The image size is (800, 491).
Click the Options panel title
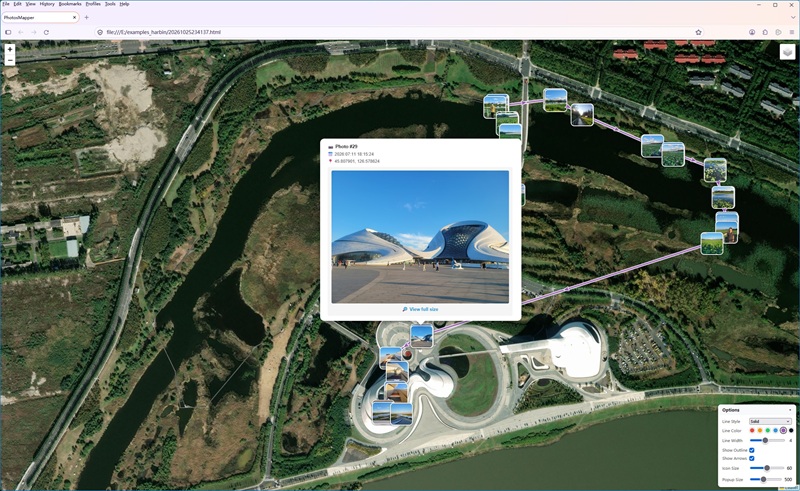731,410
